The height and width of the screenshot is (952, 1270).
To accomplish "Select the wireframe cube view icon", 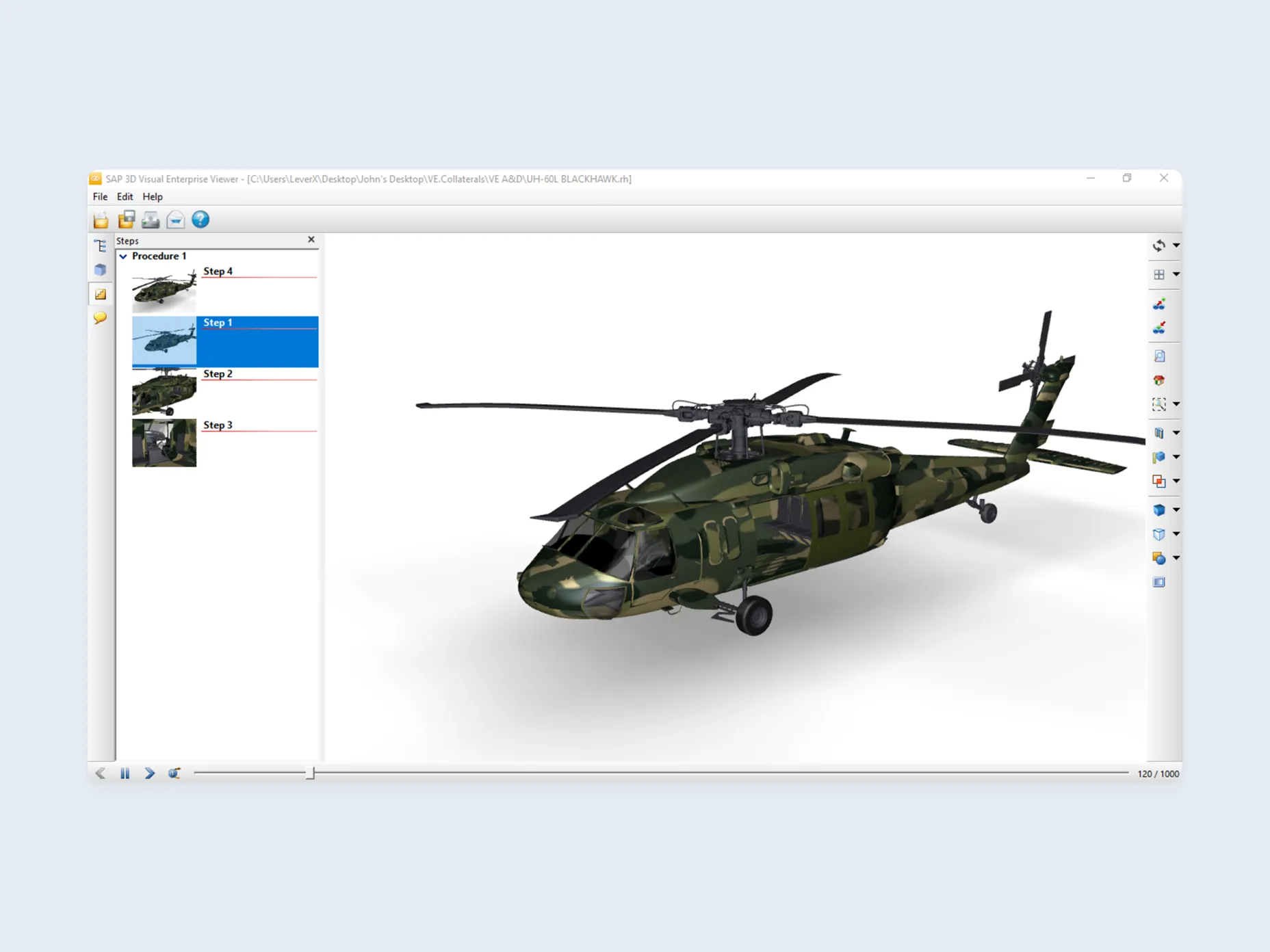I will click(x=1159, y=534).
